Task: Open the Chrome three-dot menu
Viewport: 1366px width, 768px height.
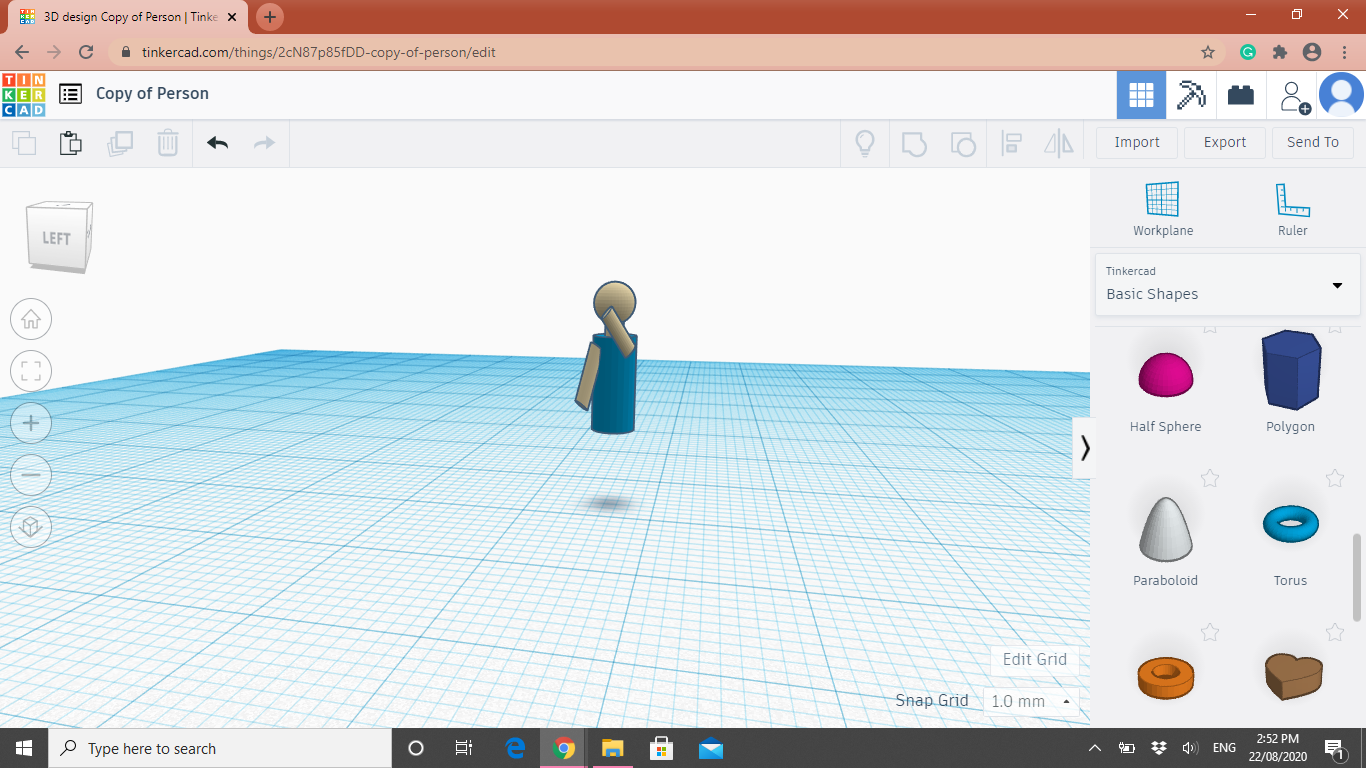Action: pos(1343,52)
